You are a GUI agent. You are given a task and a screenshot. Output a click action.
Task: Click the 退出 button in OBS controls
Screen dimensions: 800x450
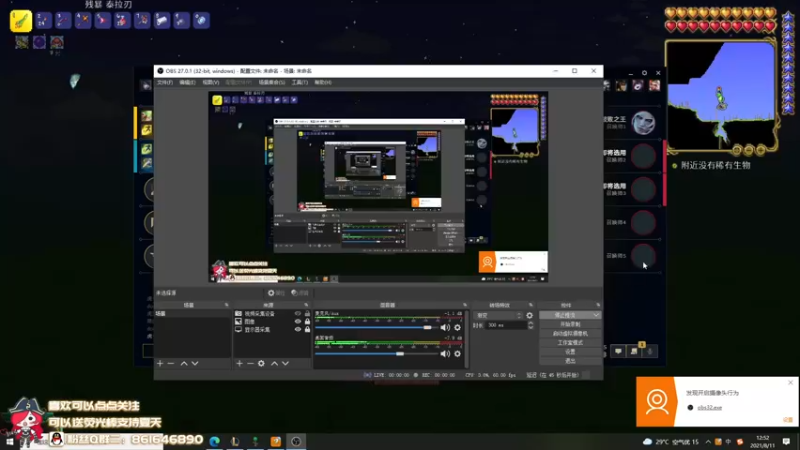pos(570,361)
